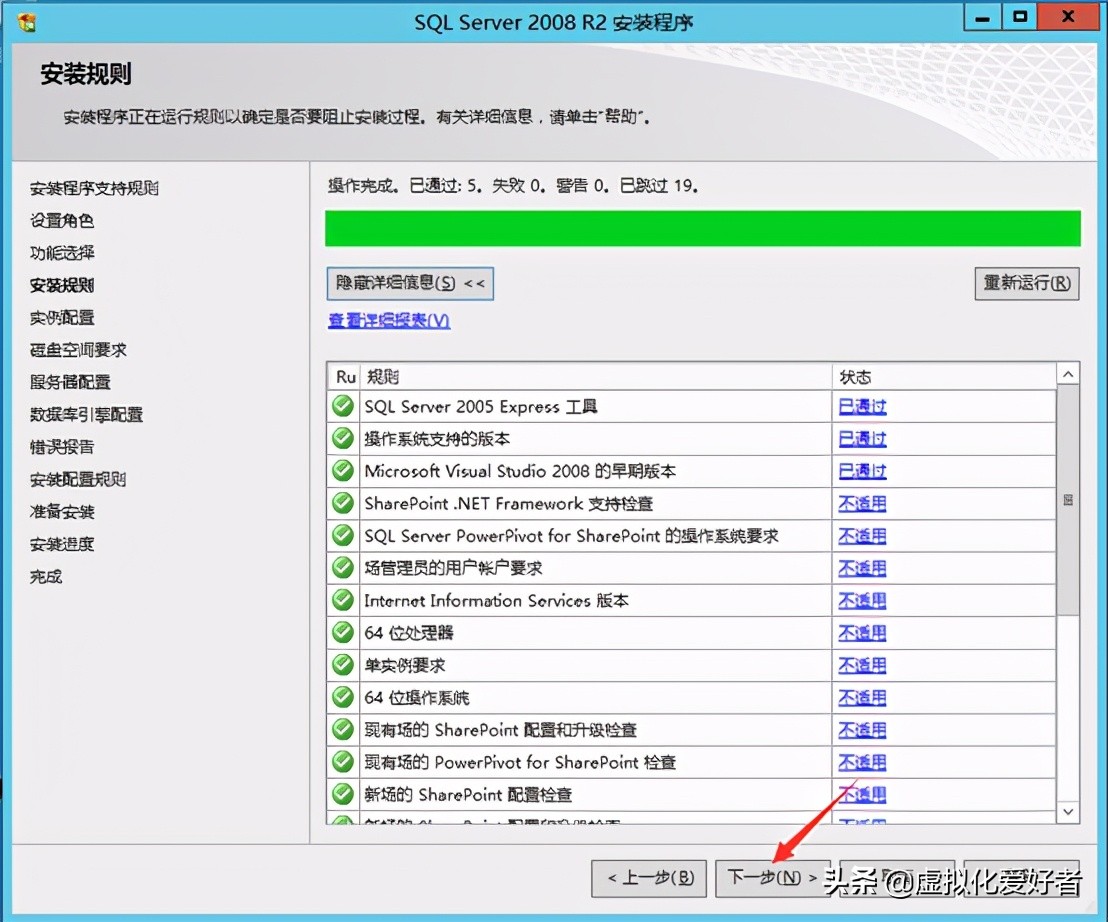Click check icon for 现有场的 PowerPivot for SharePoint 检查
This screenshot has height=922, width=1108.
(x=343, y=762)
